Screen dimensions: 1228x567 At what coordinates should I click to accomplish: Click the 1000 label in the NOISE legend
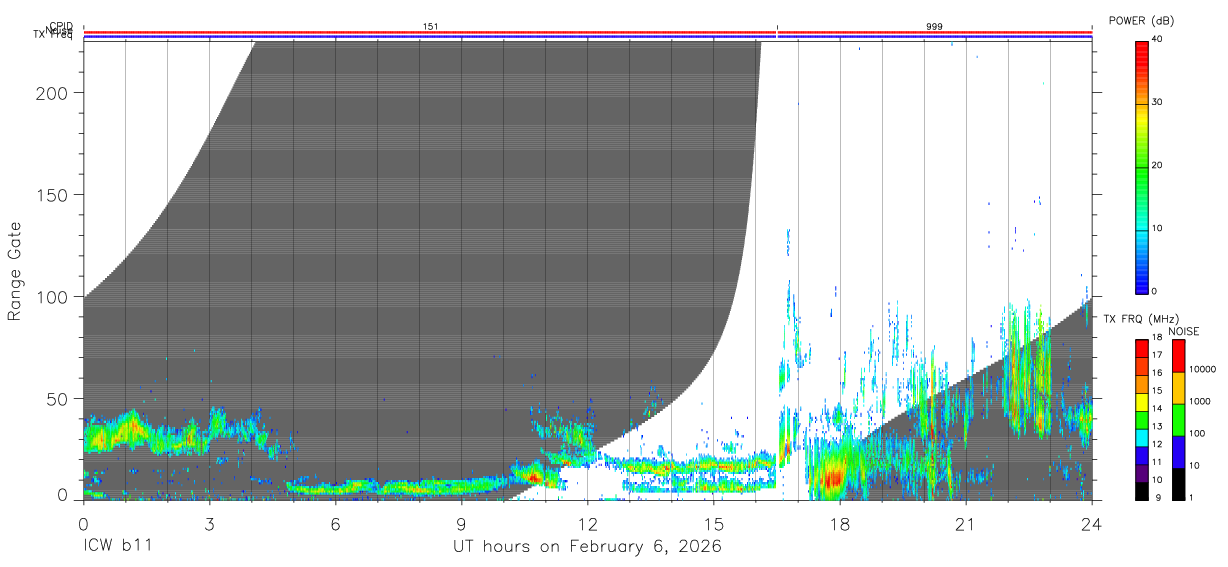tap(1199, 402)
